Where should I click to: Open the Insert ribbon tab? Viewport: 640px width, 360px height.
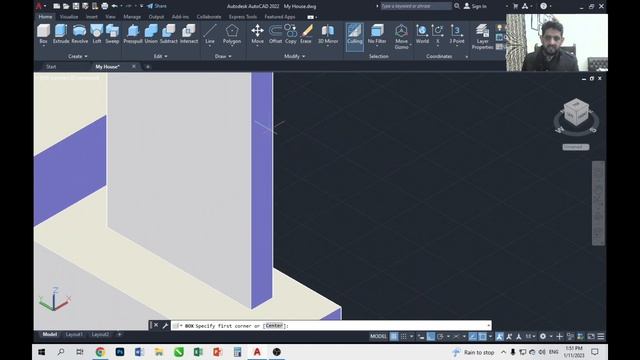coord(92,17)
